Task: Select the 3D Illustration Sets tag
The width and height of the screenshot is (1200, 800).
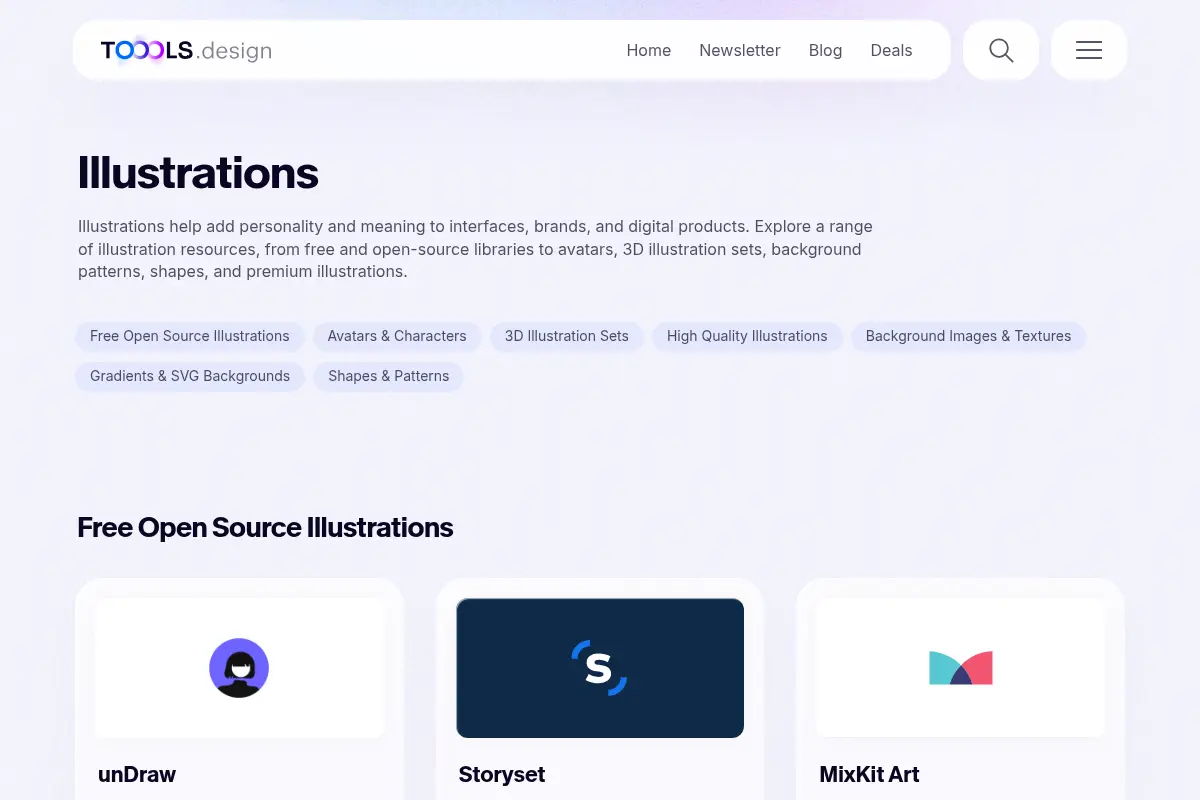Action: (x=567, y=336)
